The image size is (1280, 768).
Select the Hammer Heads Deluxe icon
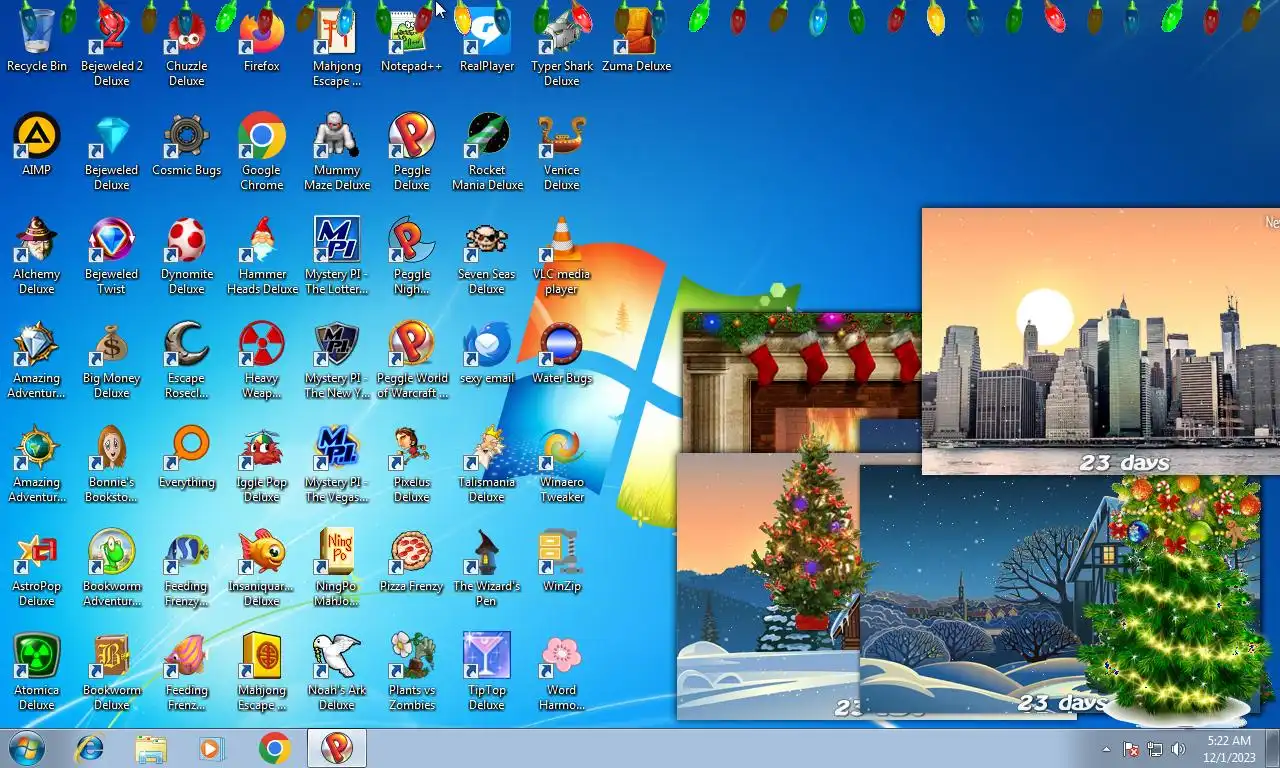click(x=262, y=255)
